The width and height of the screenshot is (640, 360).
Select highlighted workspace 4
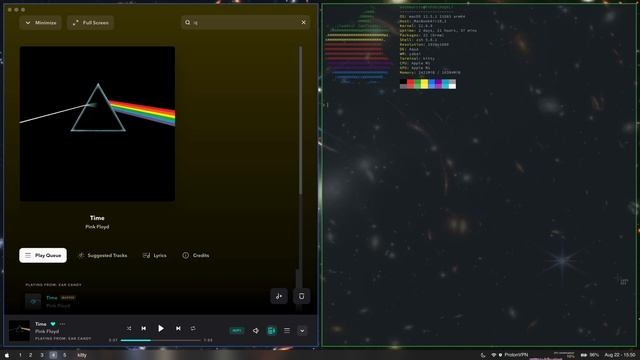click(x=53, y=355)
